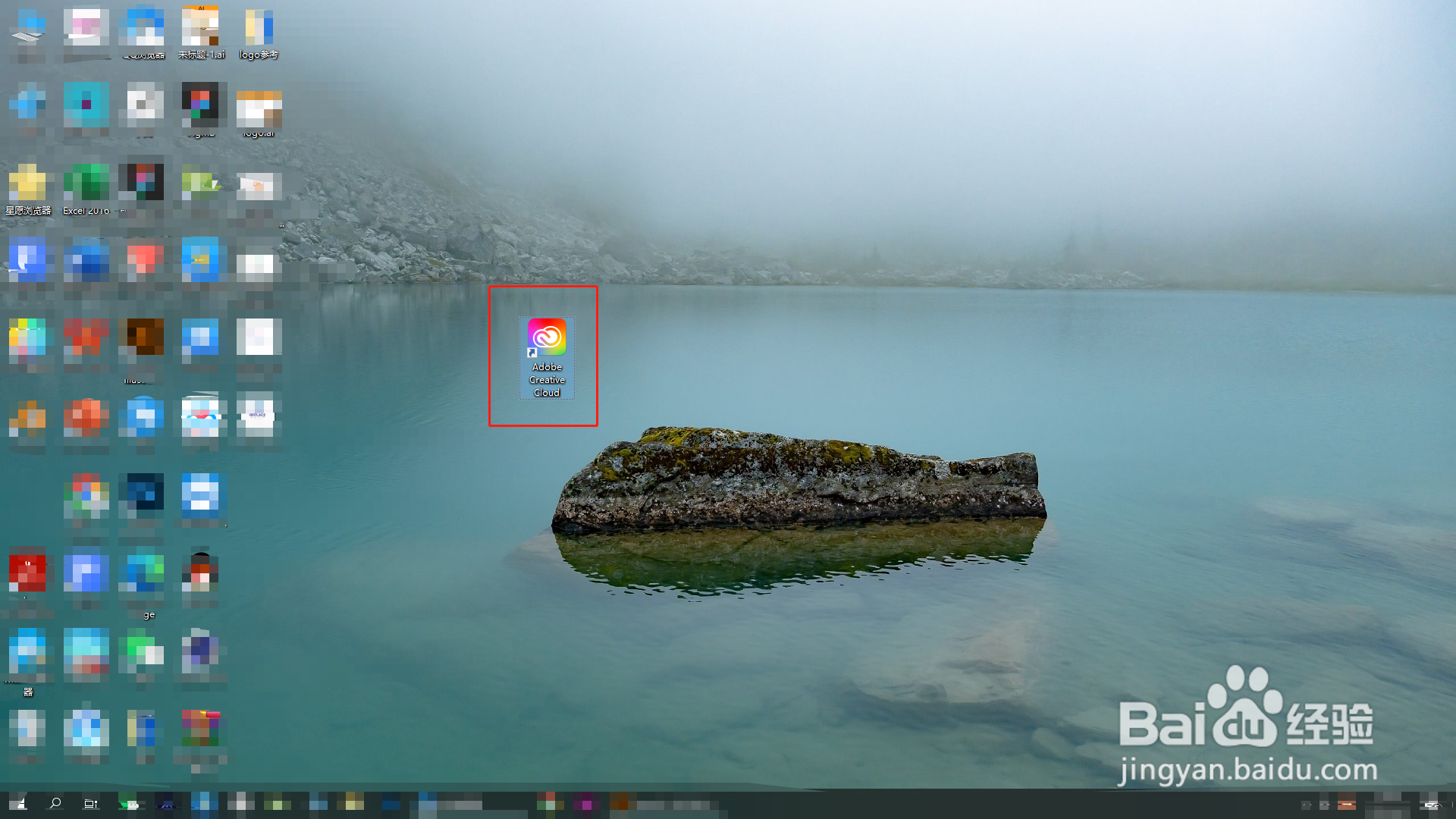Click the notification area at taskbar's right end
Screen dimensions: 1456x819
point(1430,804)
